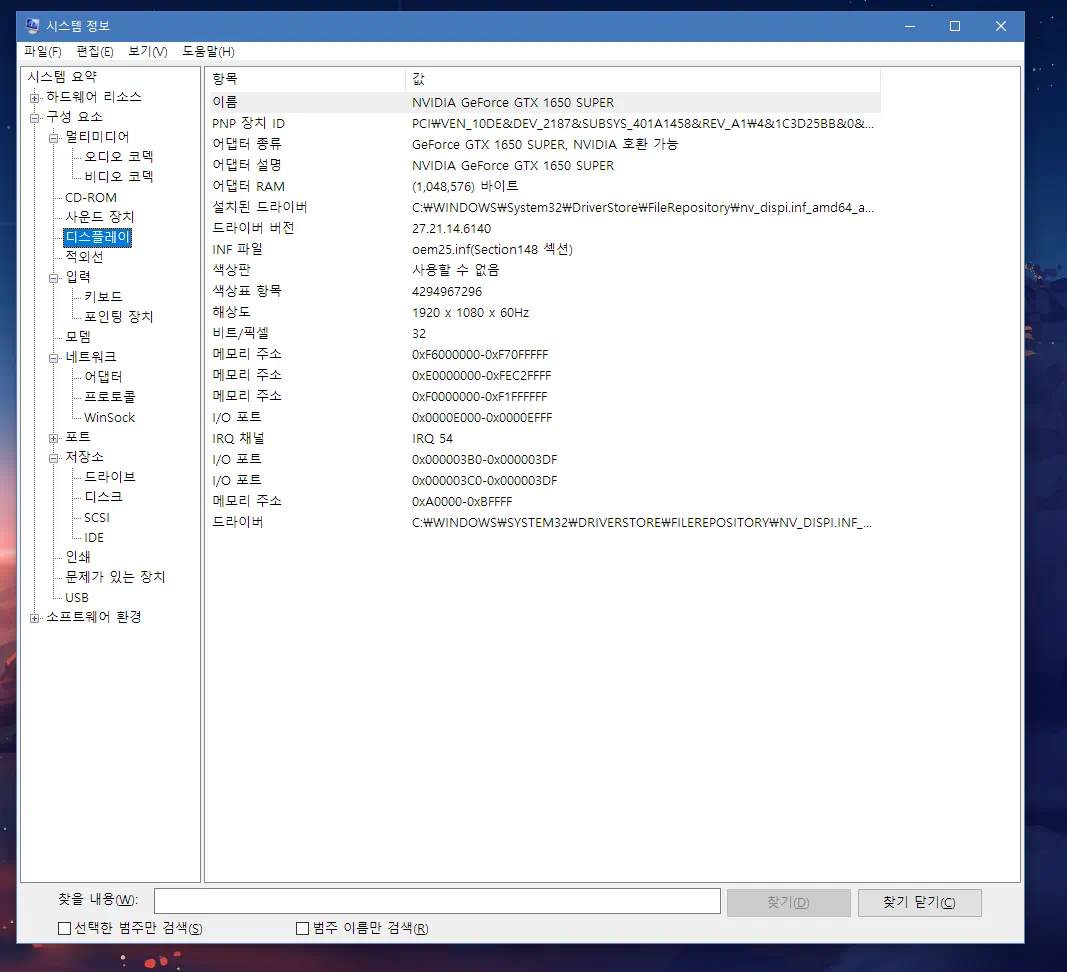Select SCSI tree item
The height and width of the screenshot is (972, 1067).
click(97, 517)
